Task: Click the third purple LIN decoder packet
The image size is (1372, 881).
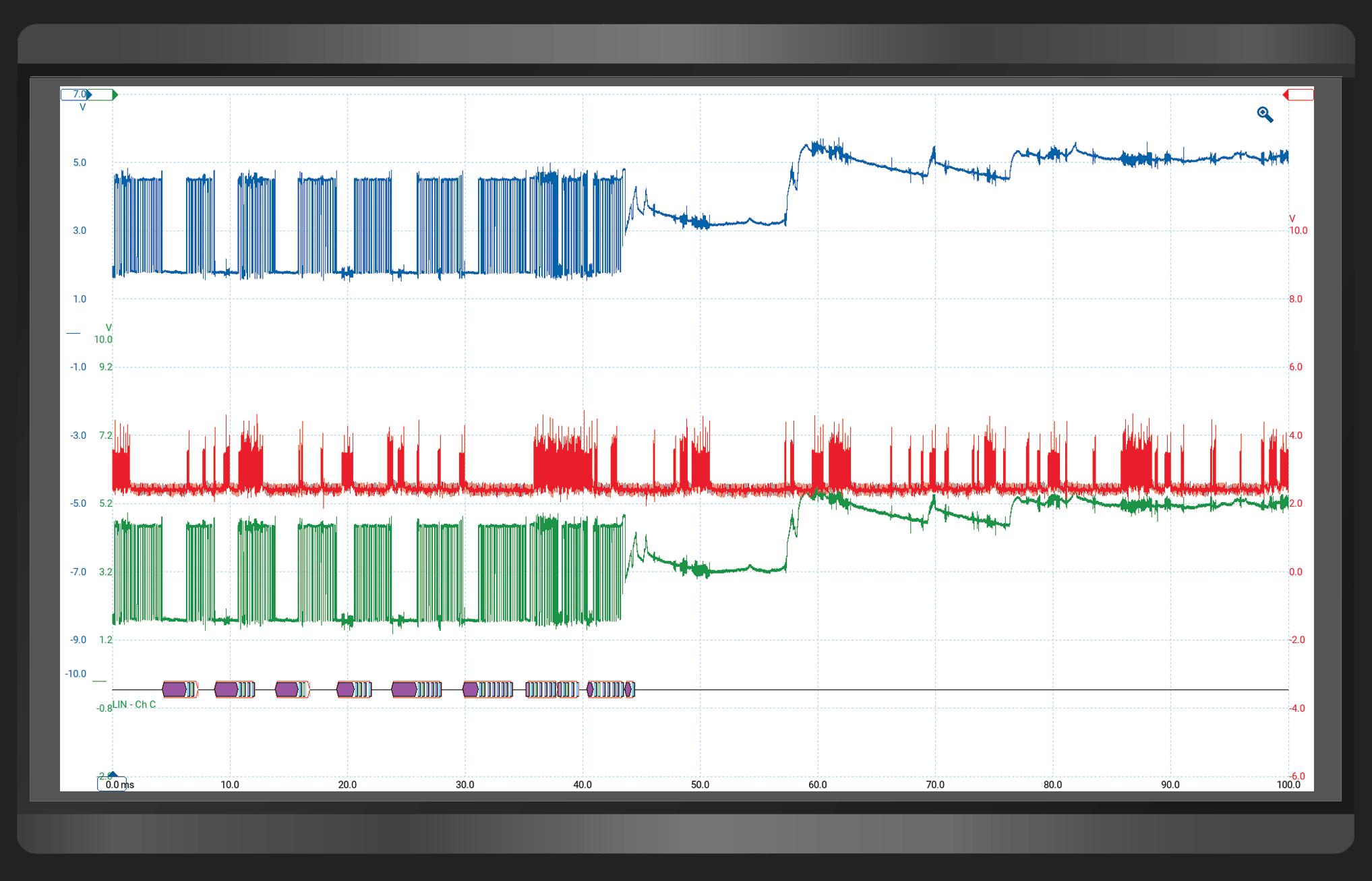Action: [287, 689]
